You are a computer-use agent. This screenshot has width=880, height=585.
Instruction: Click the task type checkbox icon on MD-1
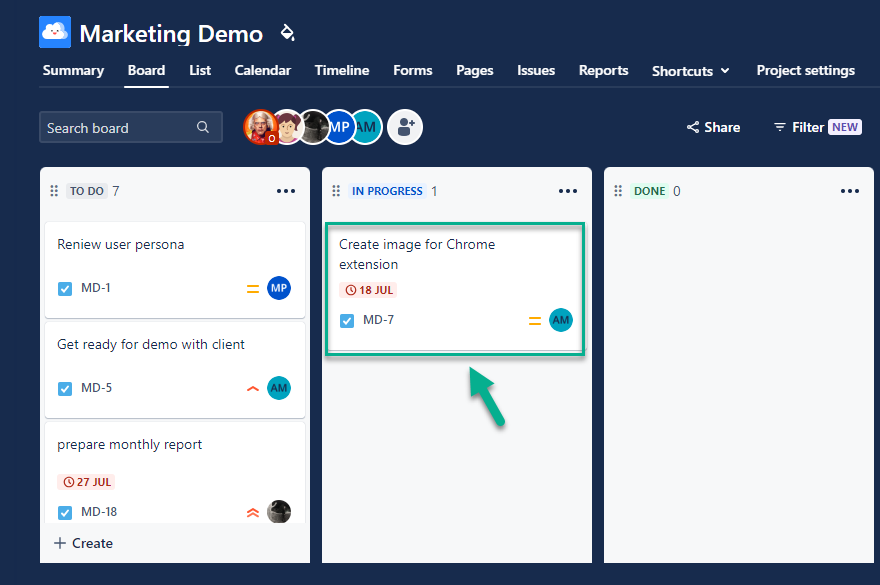(x=65, y=289)
